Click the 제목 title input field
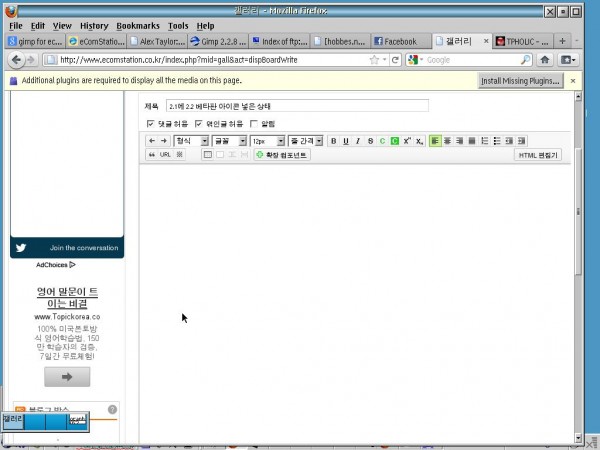 (297, 106)
